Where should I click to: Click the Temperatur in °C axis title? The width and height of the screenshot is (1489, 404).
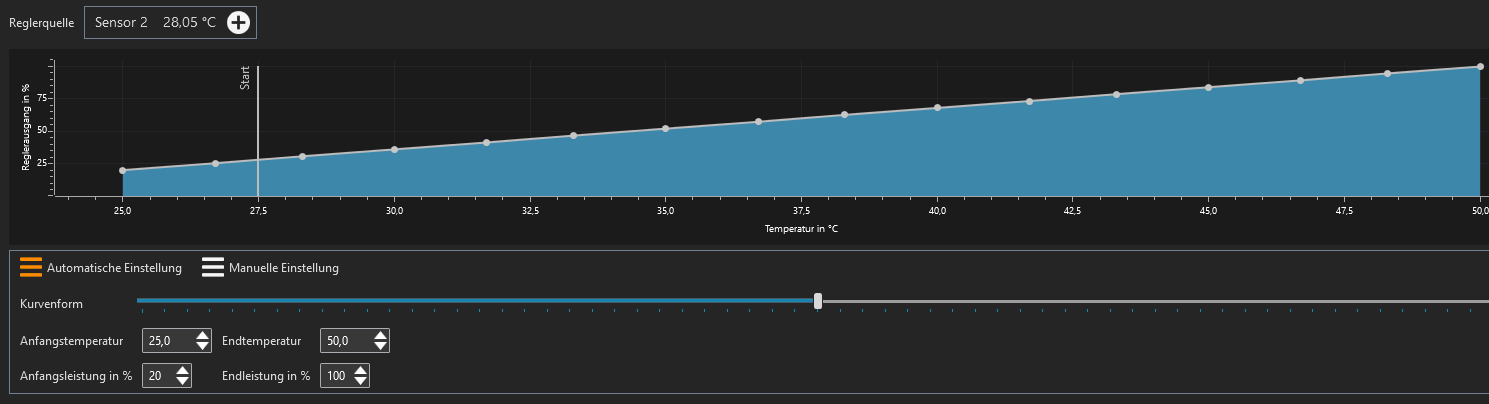pyautogui.click(x=801, y=229)
